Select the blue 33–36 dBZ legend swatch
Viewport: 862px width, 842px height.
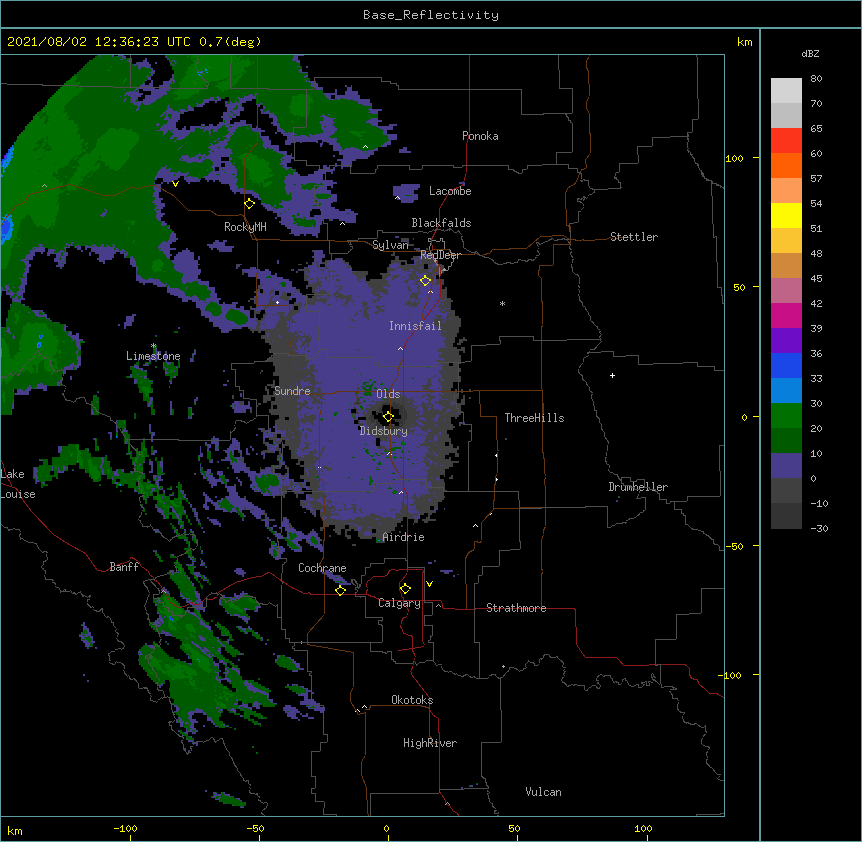pos(786,365)
